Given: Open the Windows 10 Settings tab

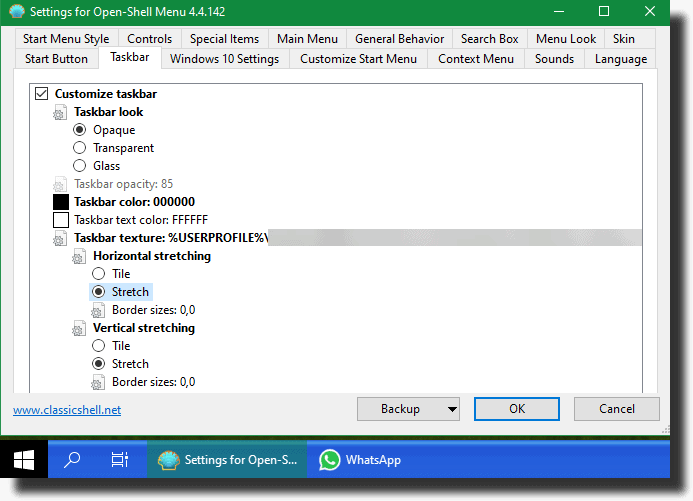Looking at the screenshot, I should [x=225, y=59].
